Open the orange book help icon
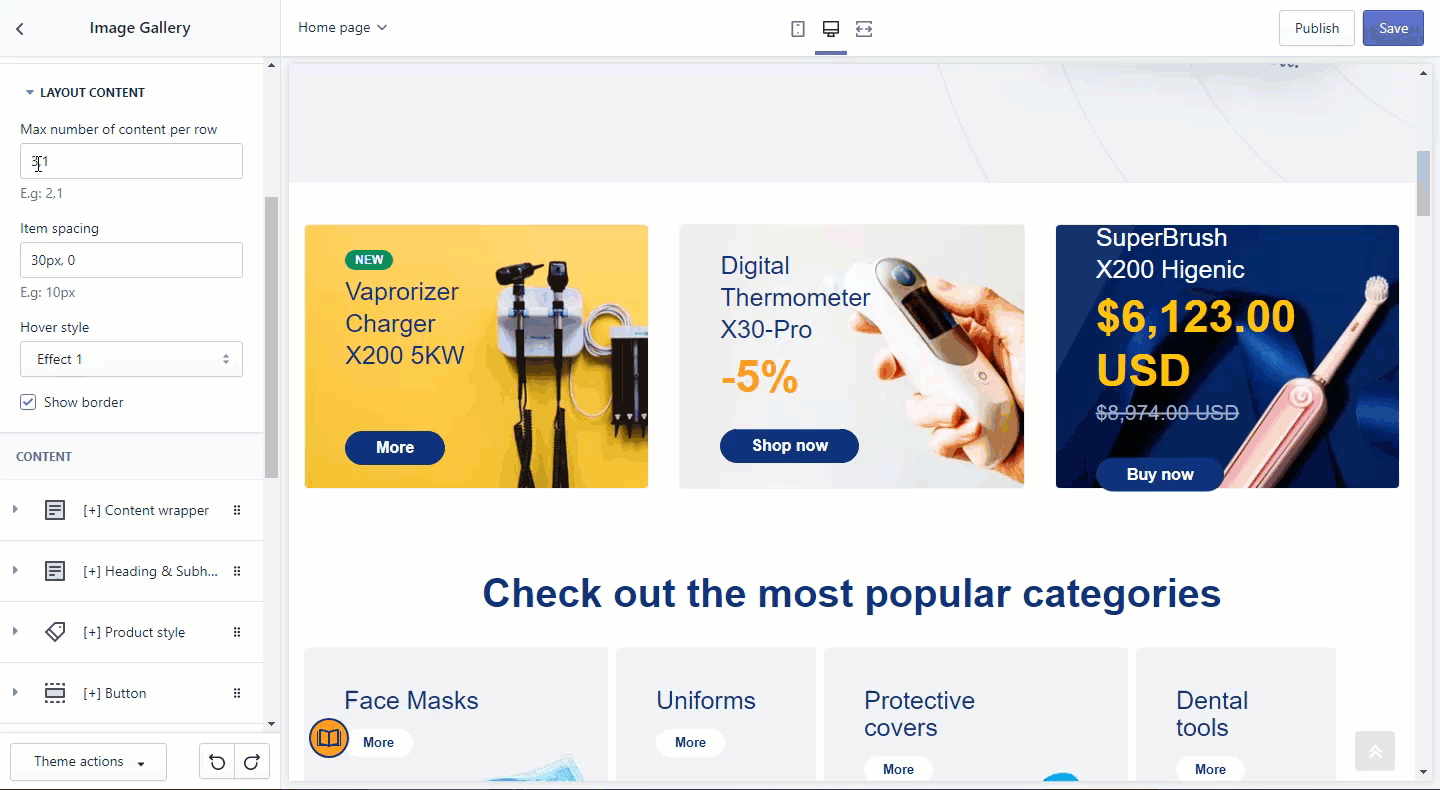This screenshot has width=1440, height=790. tap(329, 739)
